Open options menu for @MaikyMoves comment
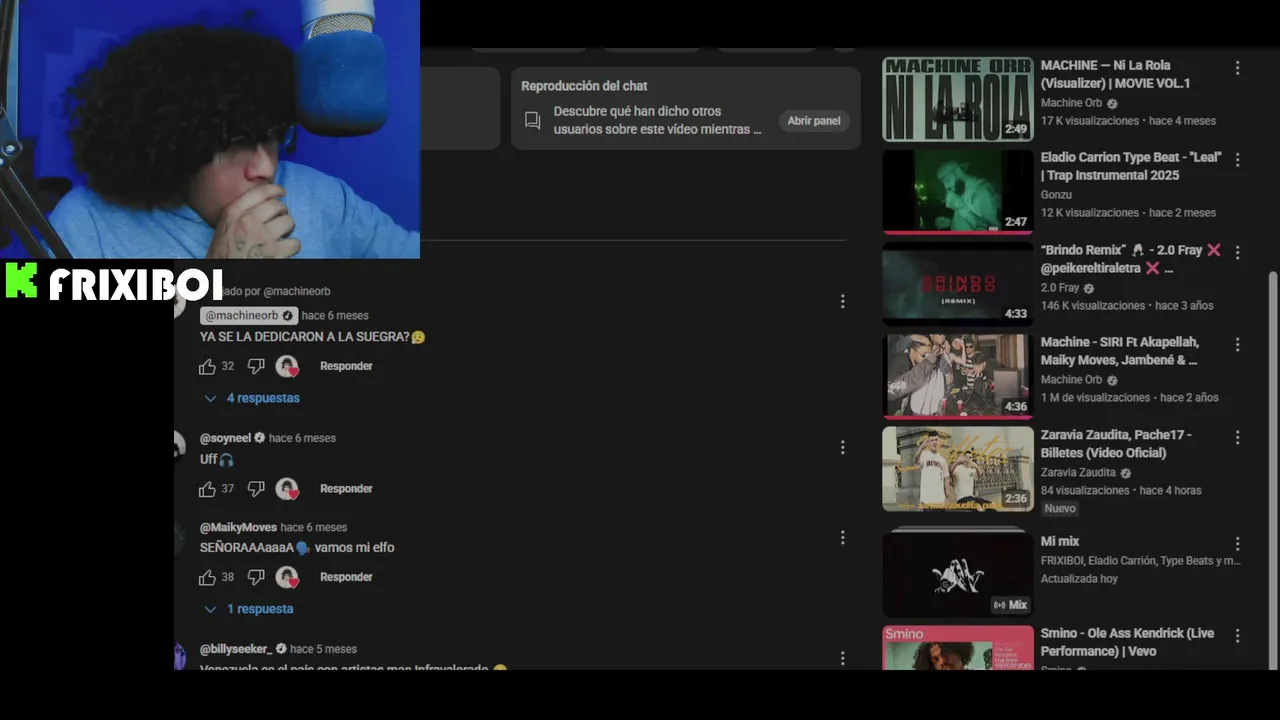Image resolution: width=1280 pixels, height=720 pixels. [842, 538]
